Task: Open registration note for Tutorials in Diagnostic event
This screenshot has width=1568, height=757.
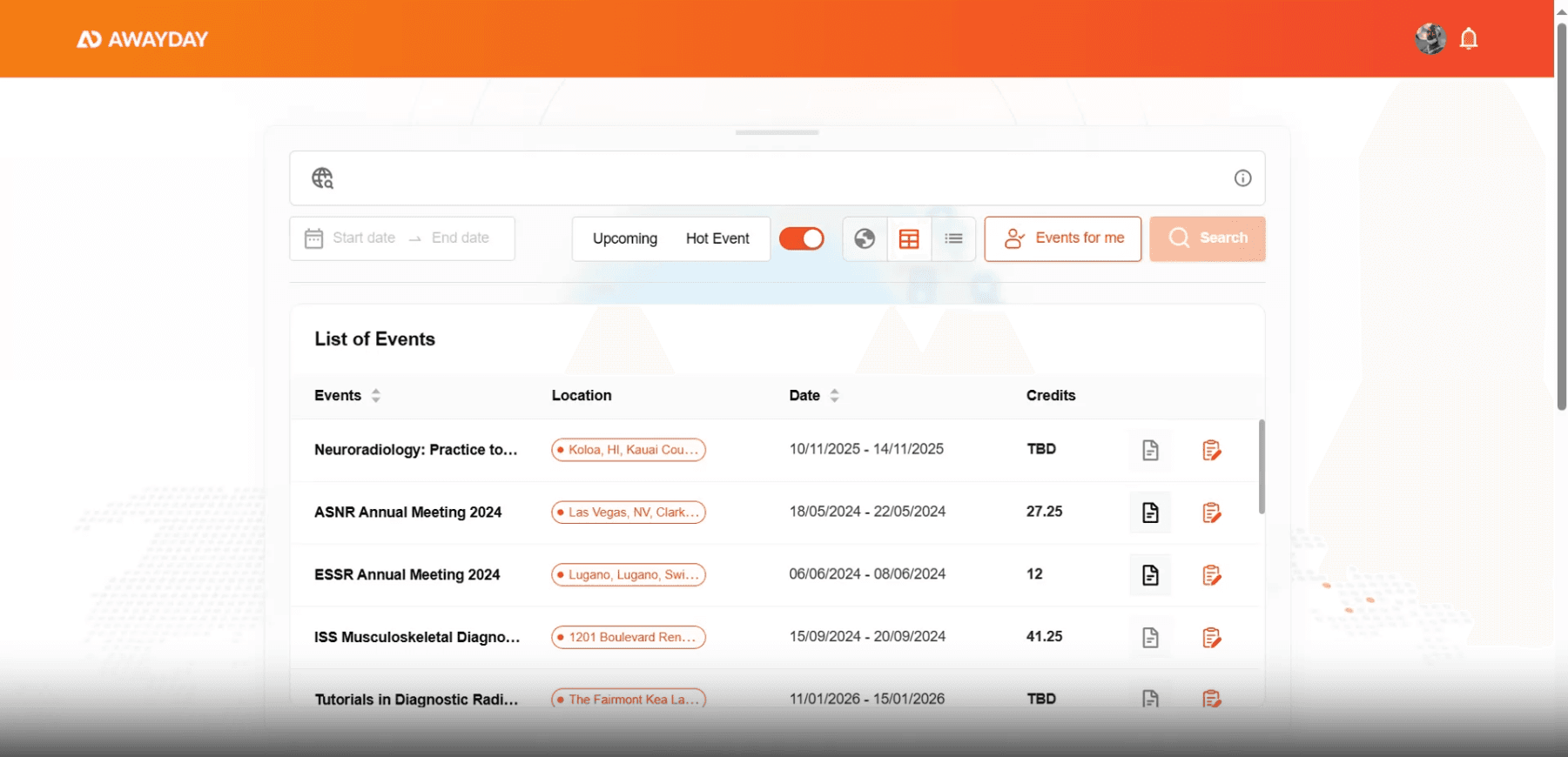Action: pos(1211,699)
